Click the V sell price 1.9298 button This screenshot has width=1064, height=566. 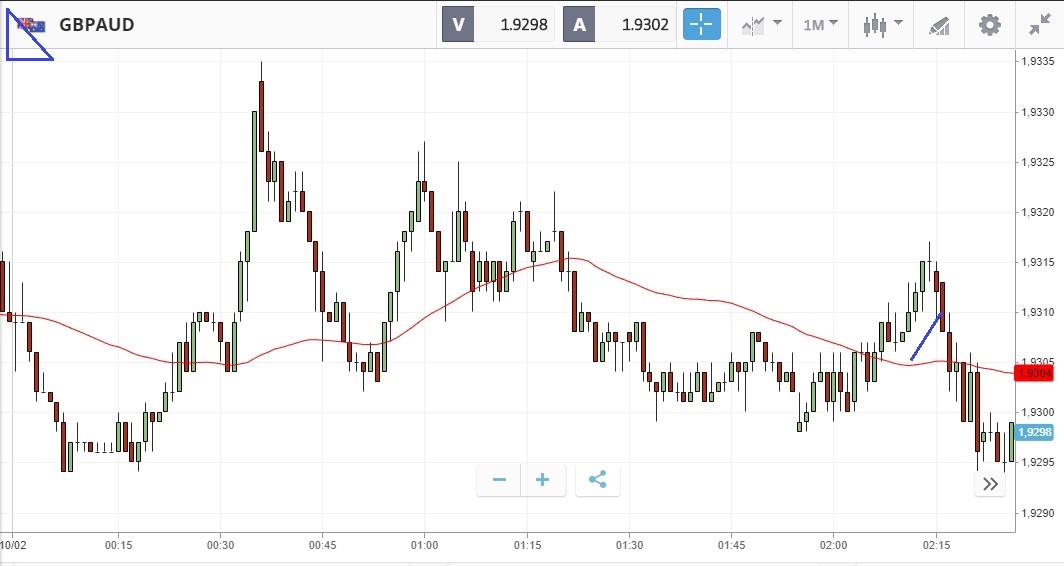coord(499,24)
